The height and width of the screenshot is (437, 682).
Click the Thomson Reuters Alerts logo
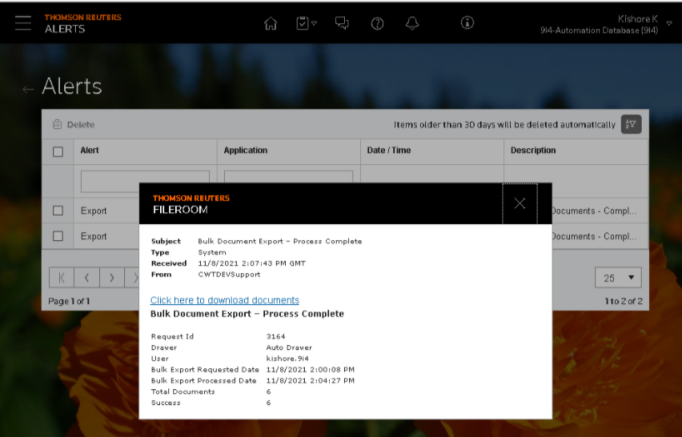[x=83, y=23]
